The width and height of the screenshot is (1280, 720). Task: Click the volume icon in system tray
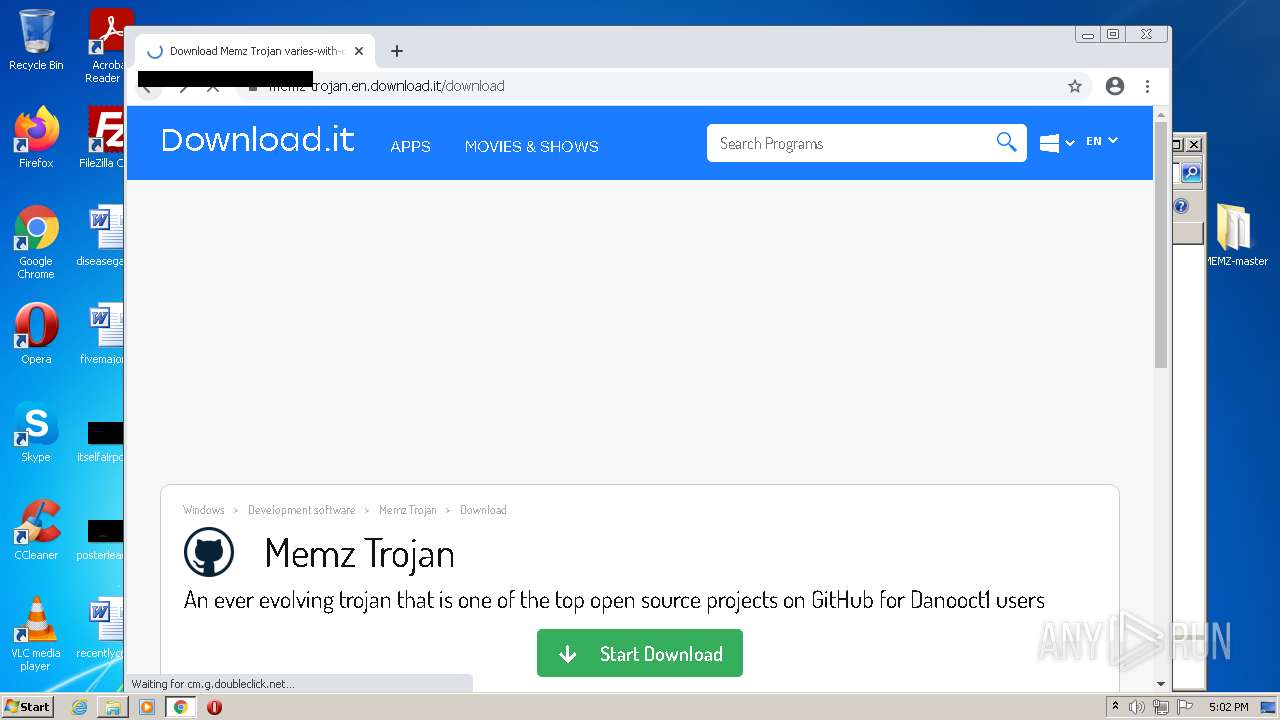point(1137,707)
